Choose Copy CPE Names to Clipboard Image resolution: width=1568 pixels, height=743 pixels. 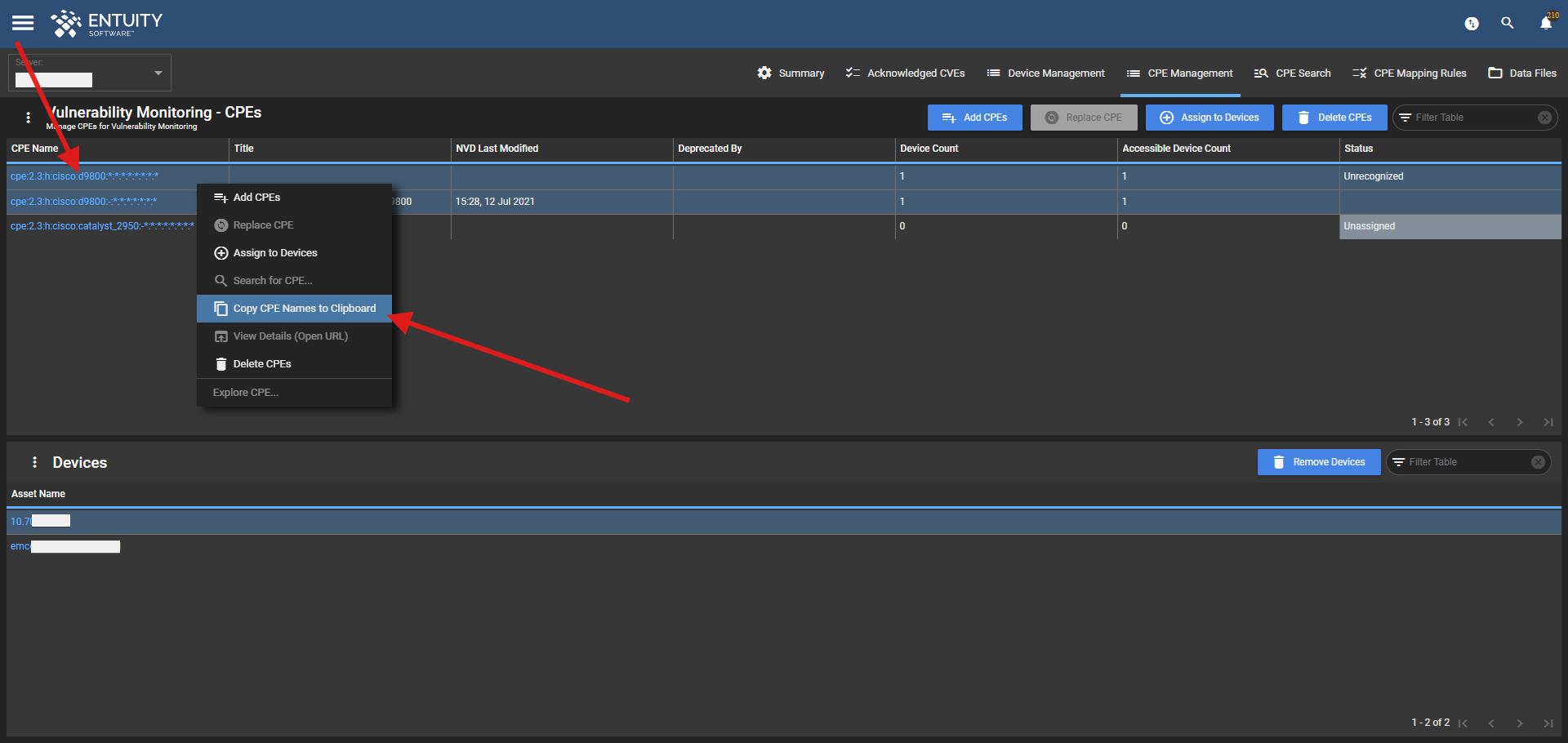[x=295, y=309]
